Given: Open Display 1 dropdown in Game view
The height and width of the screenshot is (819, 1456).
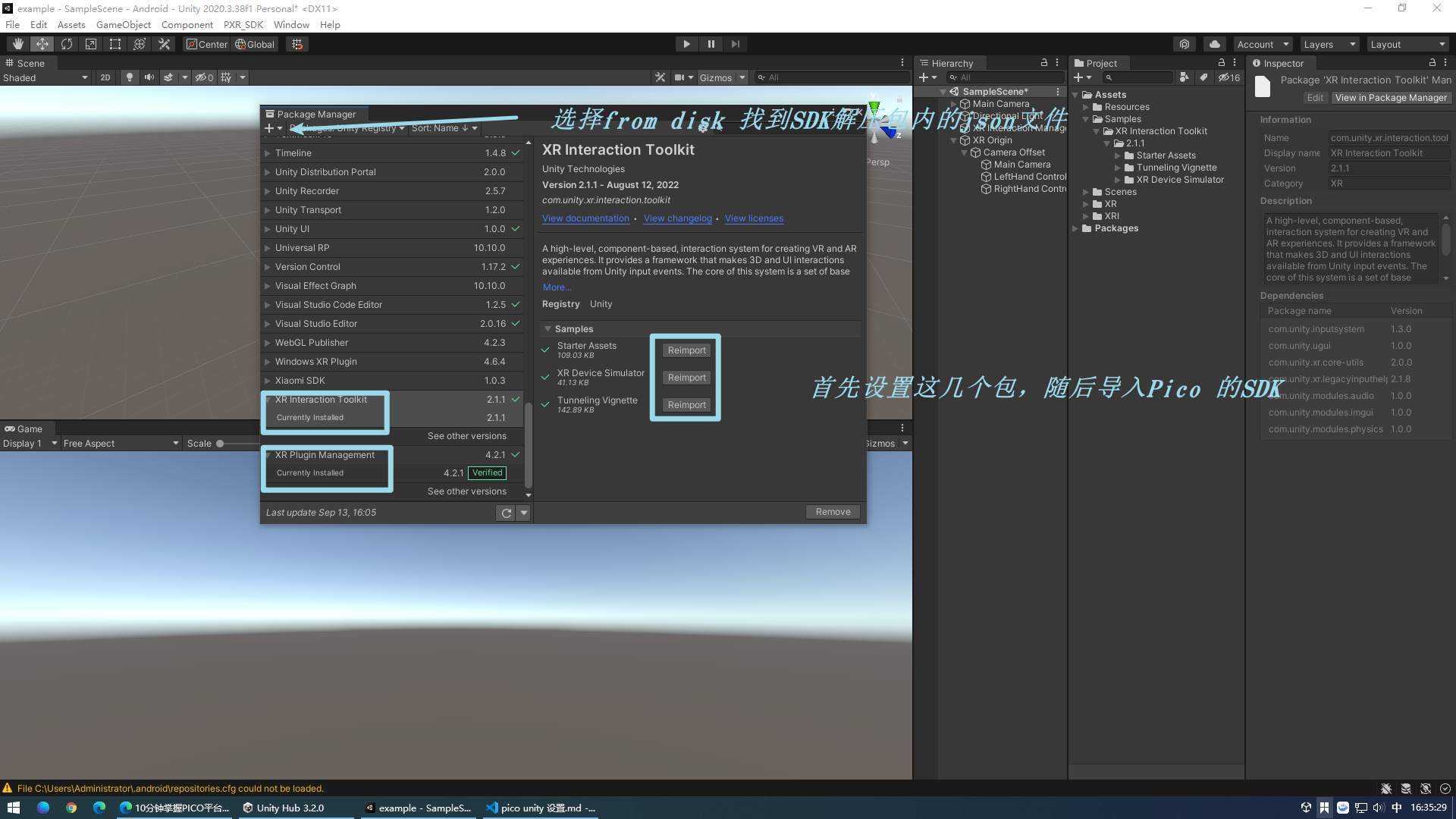Looking at the screenshot, I should [30, 444].
